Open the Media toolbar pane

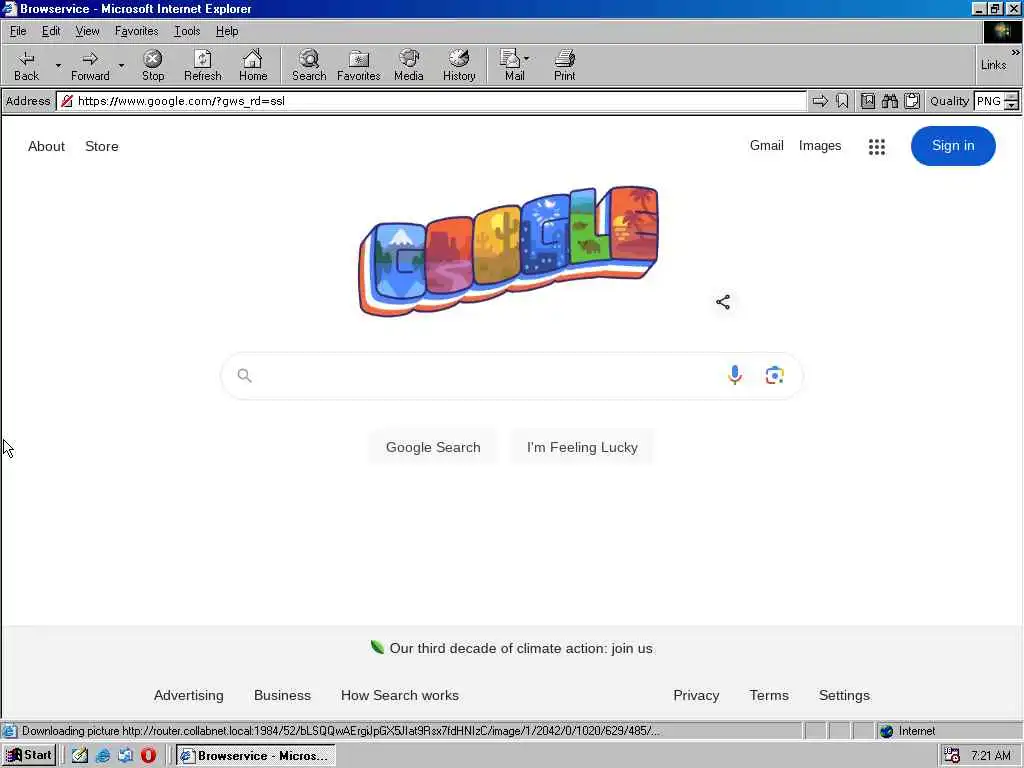coord(409,65)
